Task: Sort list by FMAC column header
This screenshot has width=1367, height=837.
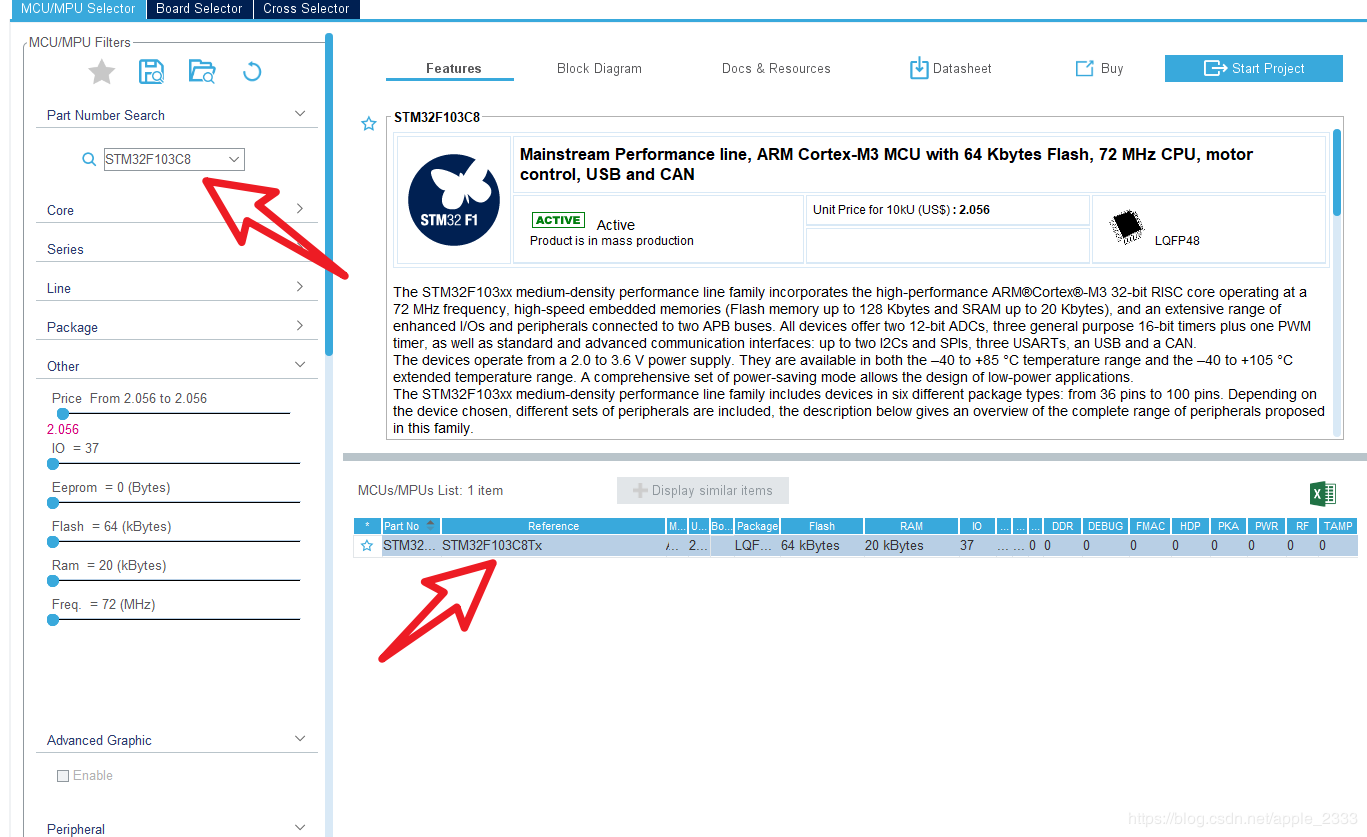Action: [x=1150, y=526]
